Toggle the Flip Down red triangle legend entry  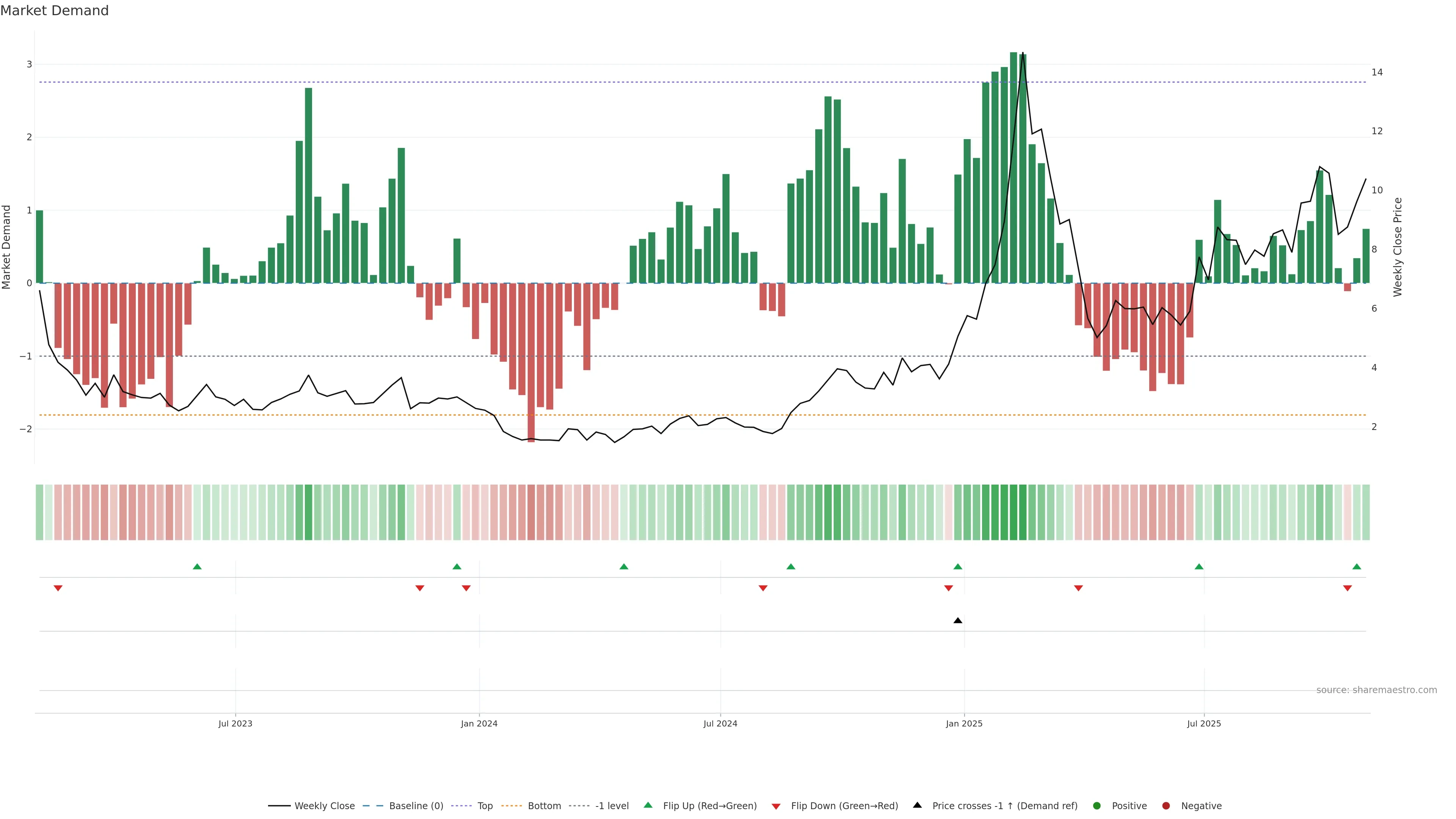pyautogui.click(x=776, y=806)
